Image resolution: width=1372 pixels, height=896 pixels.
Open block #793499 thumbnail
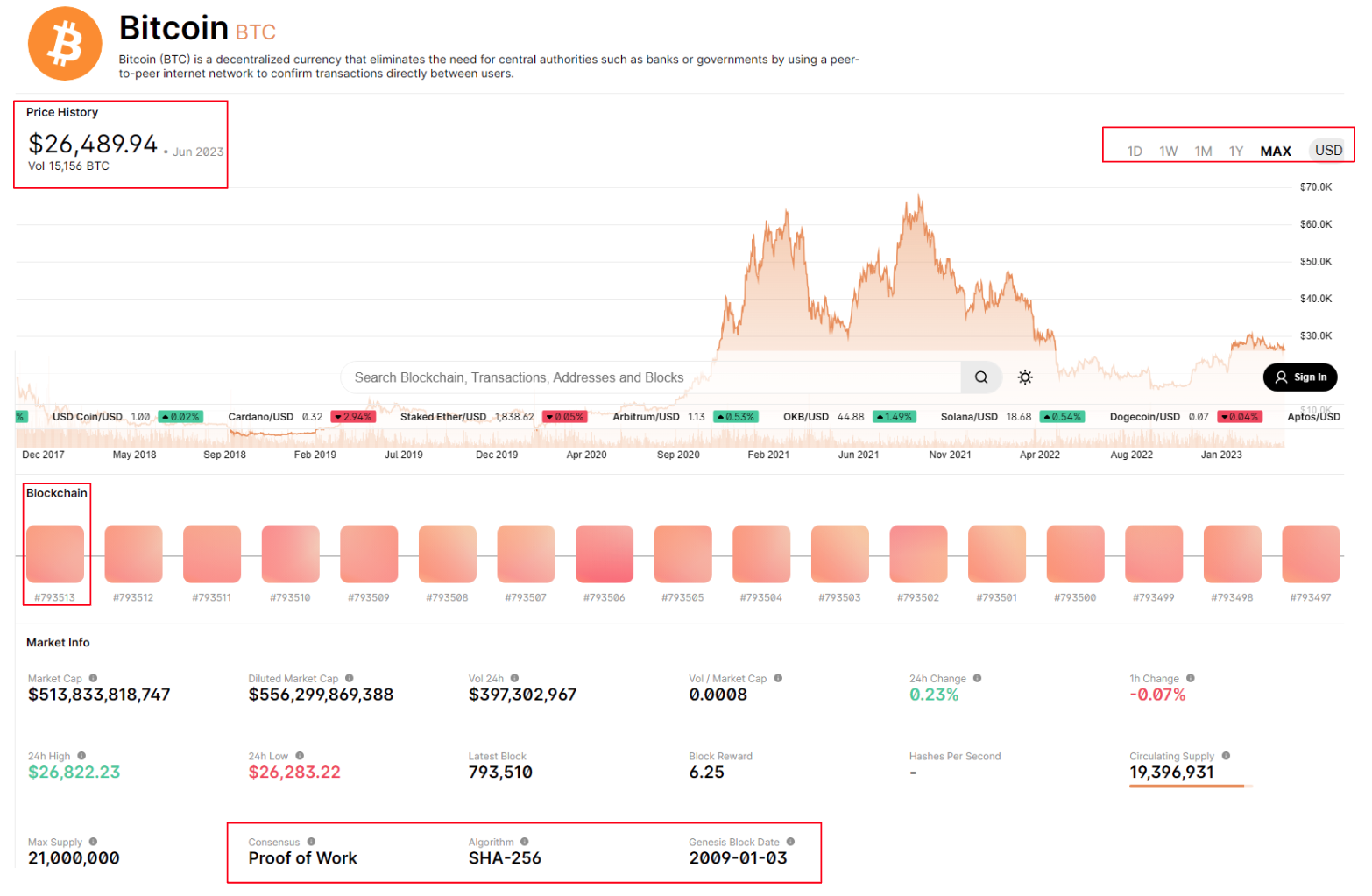1154,554
